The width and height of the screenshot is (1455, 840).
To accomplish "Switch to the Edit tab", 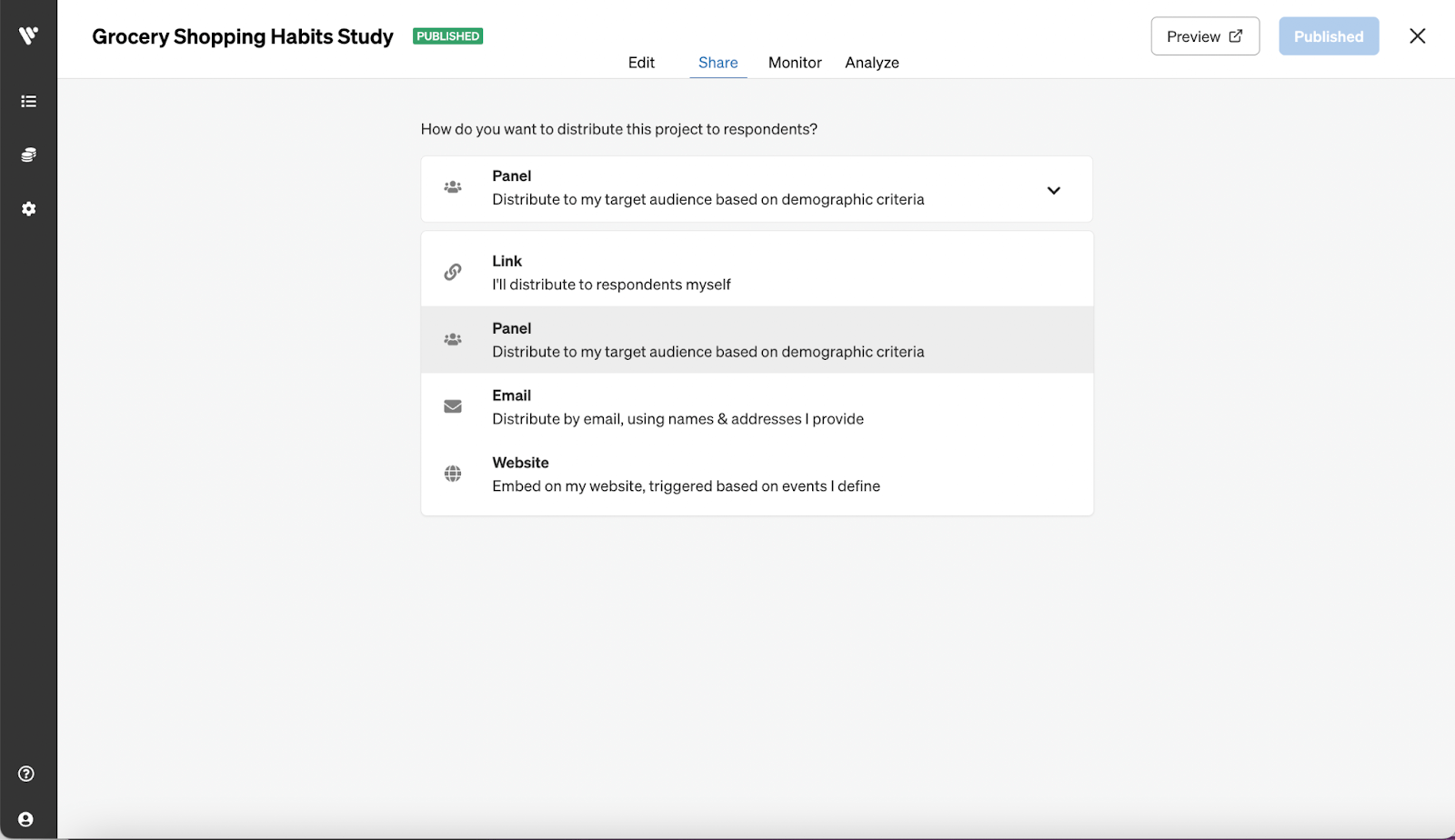I will [x=641, y=63].
